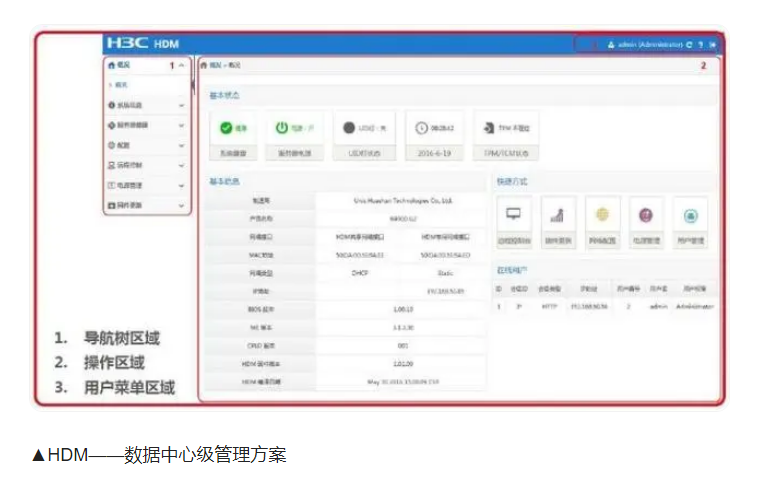Click the 2016-6-19 date label
The height and width of the screenshot is (479, 772).
pyautogui.click(x=434, y=153)
